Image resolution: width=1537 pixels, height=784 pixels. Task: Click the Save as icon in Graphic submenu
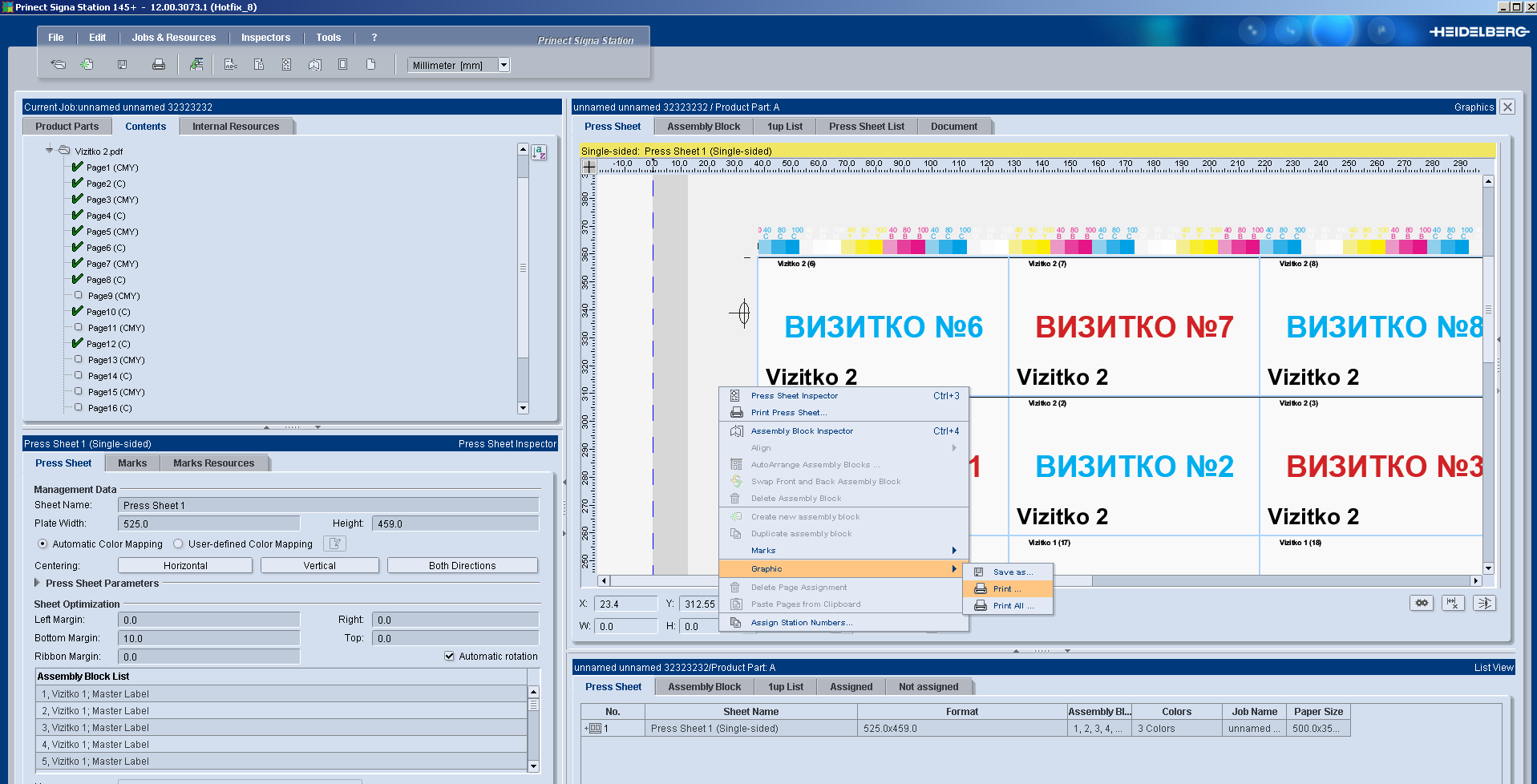coord(979,572)
